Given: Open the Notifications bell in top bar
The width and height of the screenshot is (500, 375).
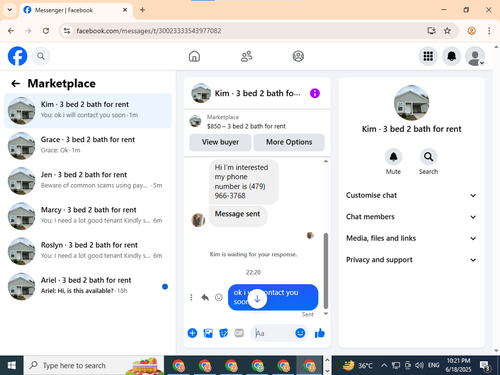Looking at the screenshot, I should (451, 56).
